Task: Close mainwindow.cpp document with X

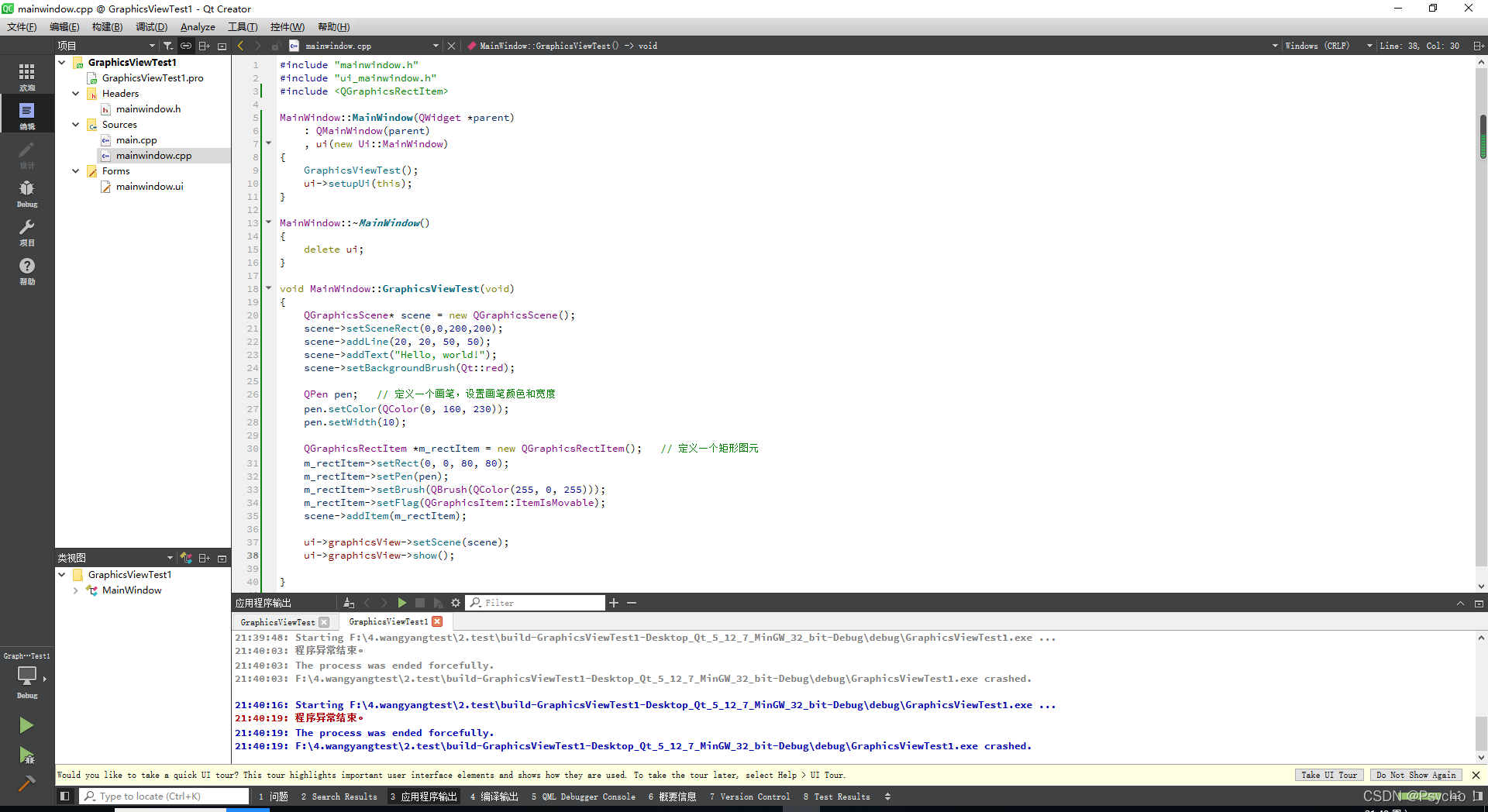Action: [x=452, y=46]
